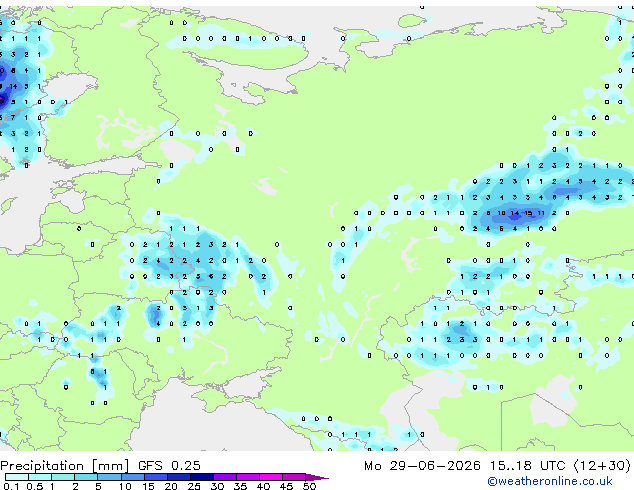Click the '15..18 UTC' time range text
Viewport: 634px width, 490px height.
(527, 466)
